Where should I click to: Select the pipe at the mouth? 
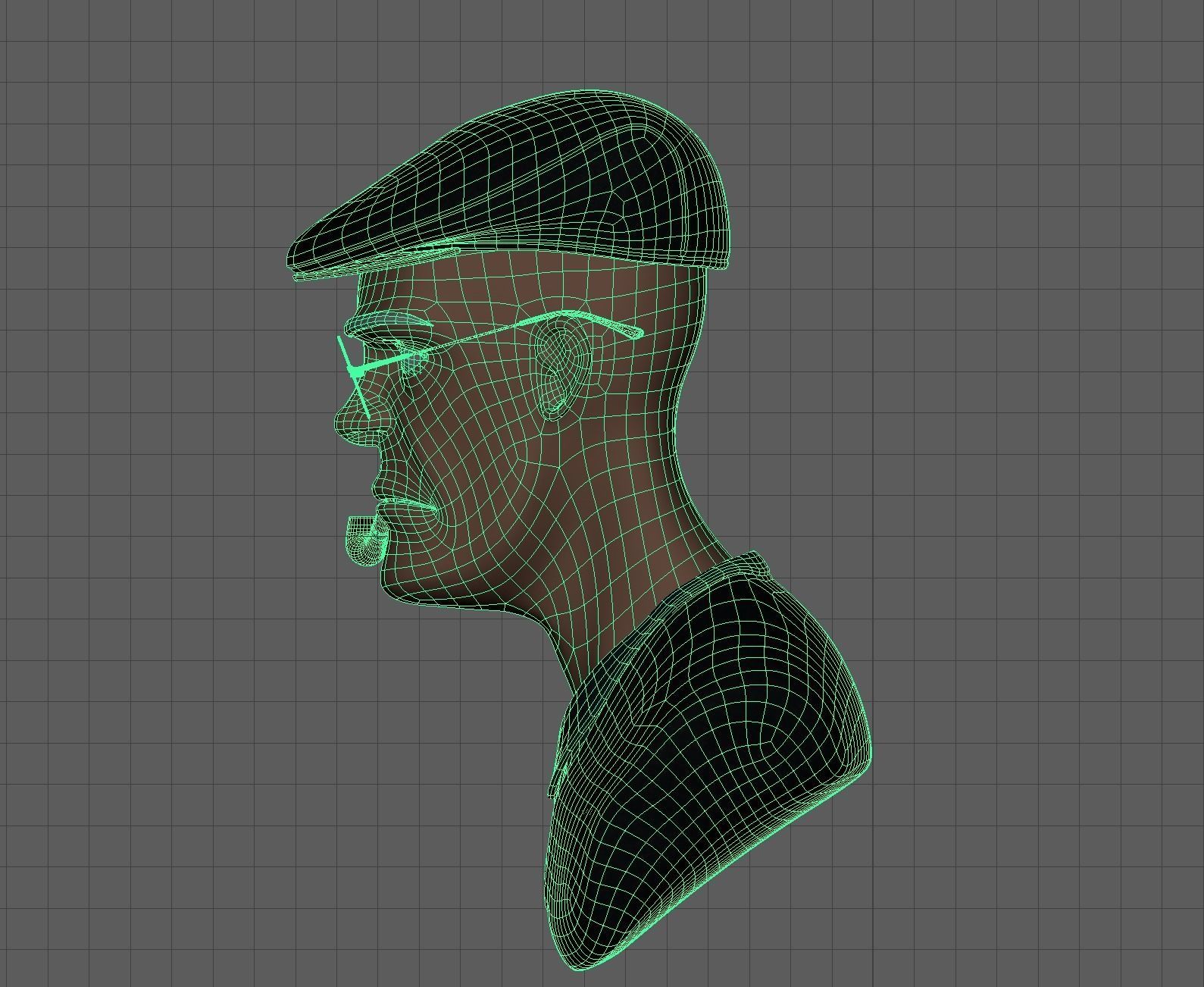tap(367, 540)
